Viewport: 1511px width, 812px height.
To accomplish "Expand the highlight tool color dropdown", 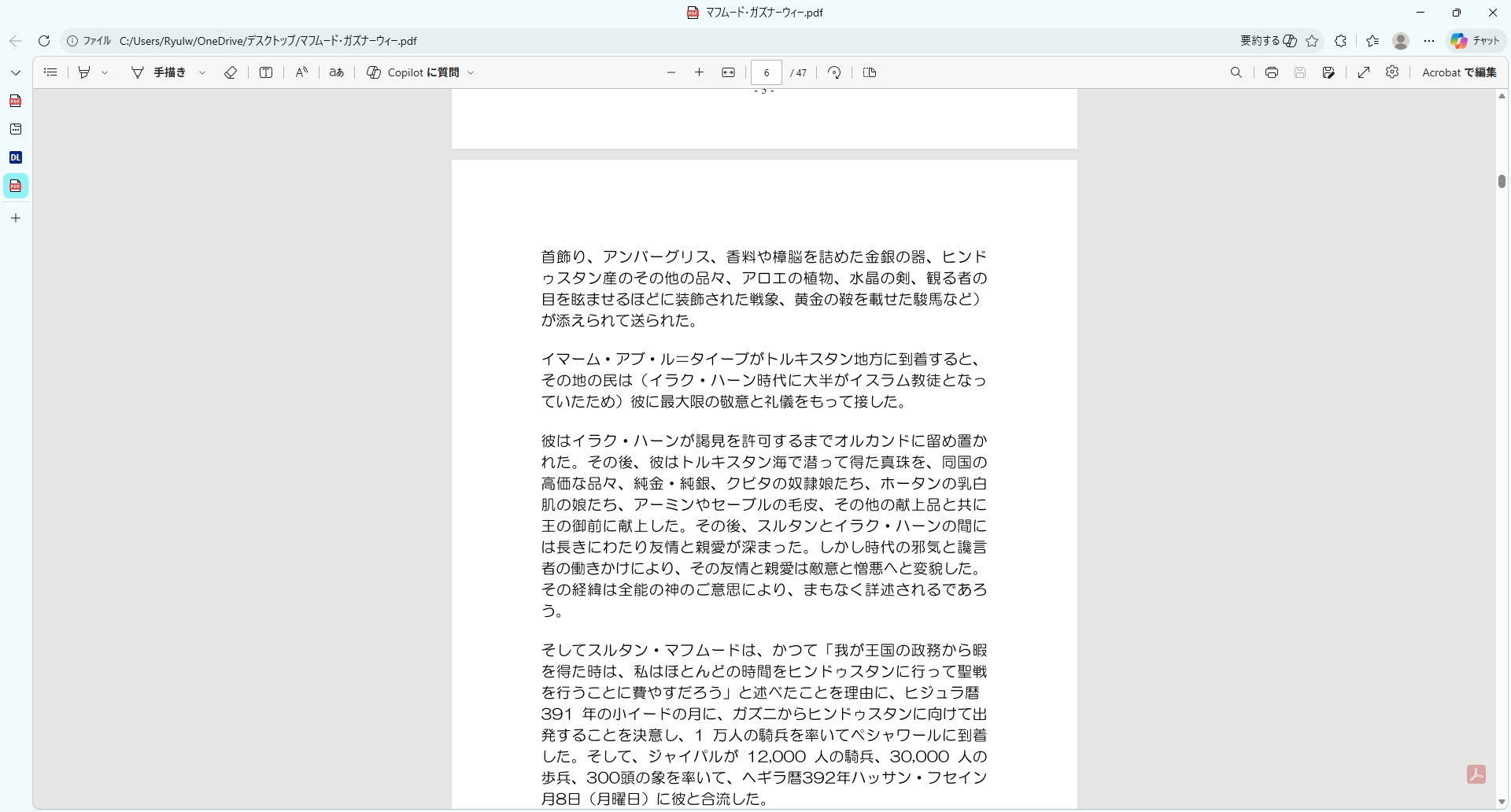I will click(105, 72).
